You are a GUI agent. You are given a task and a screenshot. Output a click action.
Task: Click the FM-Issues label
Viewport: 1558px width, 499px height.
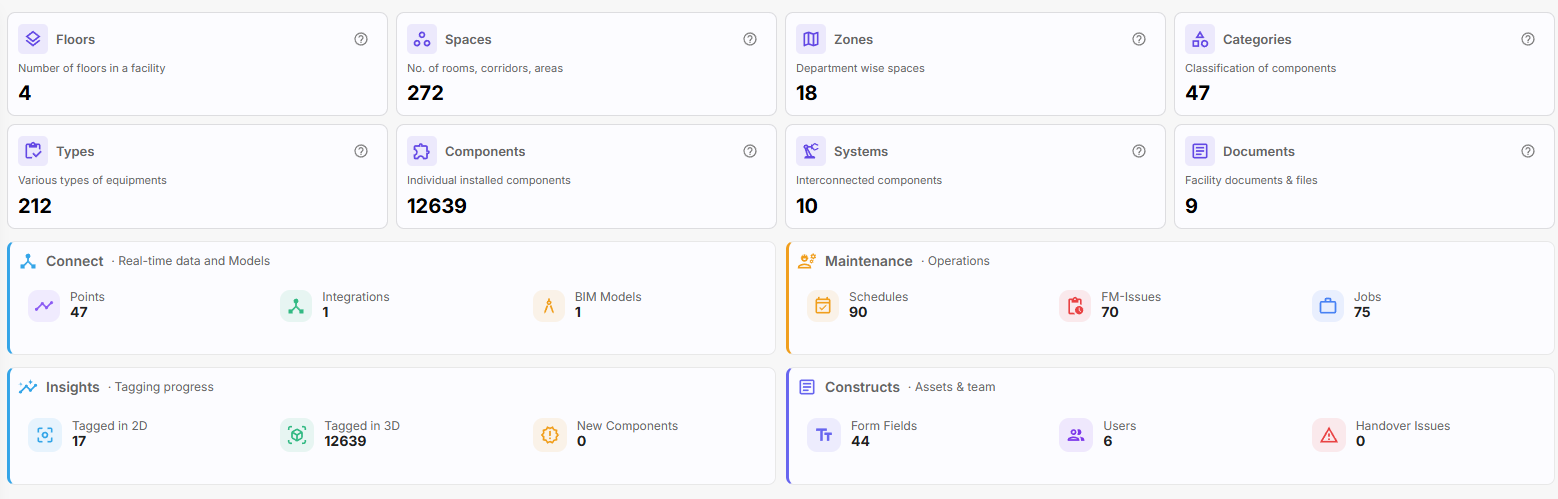pyautogui.click(x=1131, y=297)
